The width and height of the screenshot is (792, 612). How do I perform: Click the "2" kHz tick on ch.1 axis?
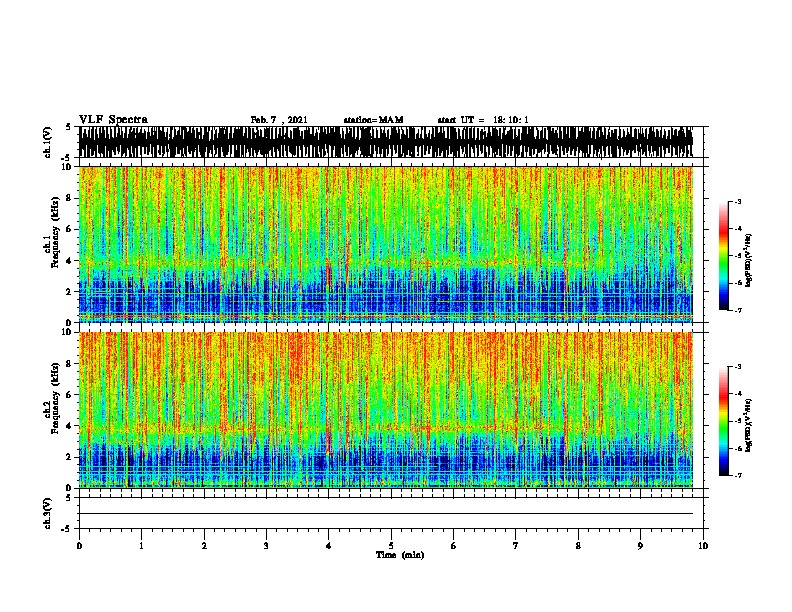[69, 291]
